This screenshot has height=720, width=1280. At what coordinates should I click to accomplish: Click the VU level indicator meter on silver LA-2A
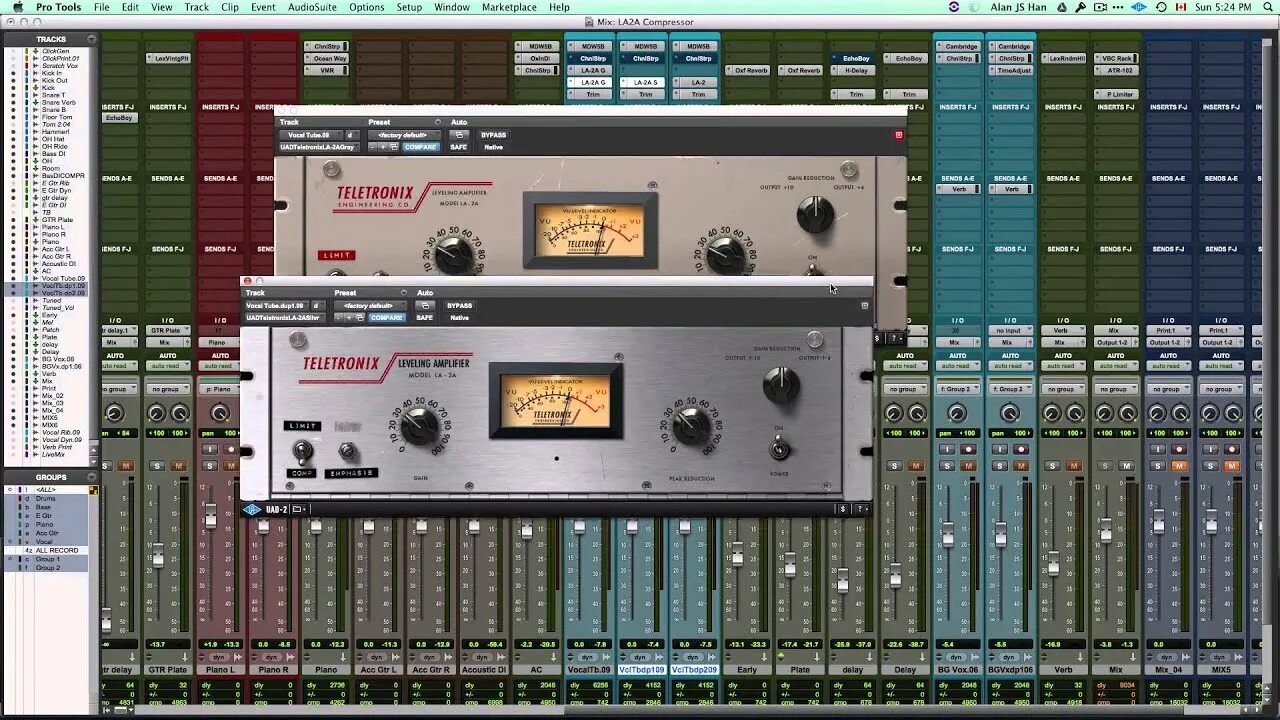pos(555,401)
